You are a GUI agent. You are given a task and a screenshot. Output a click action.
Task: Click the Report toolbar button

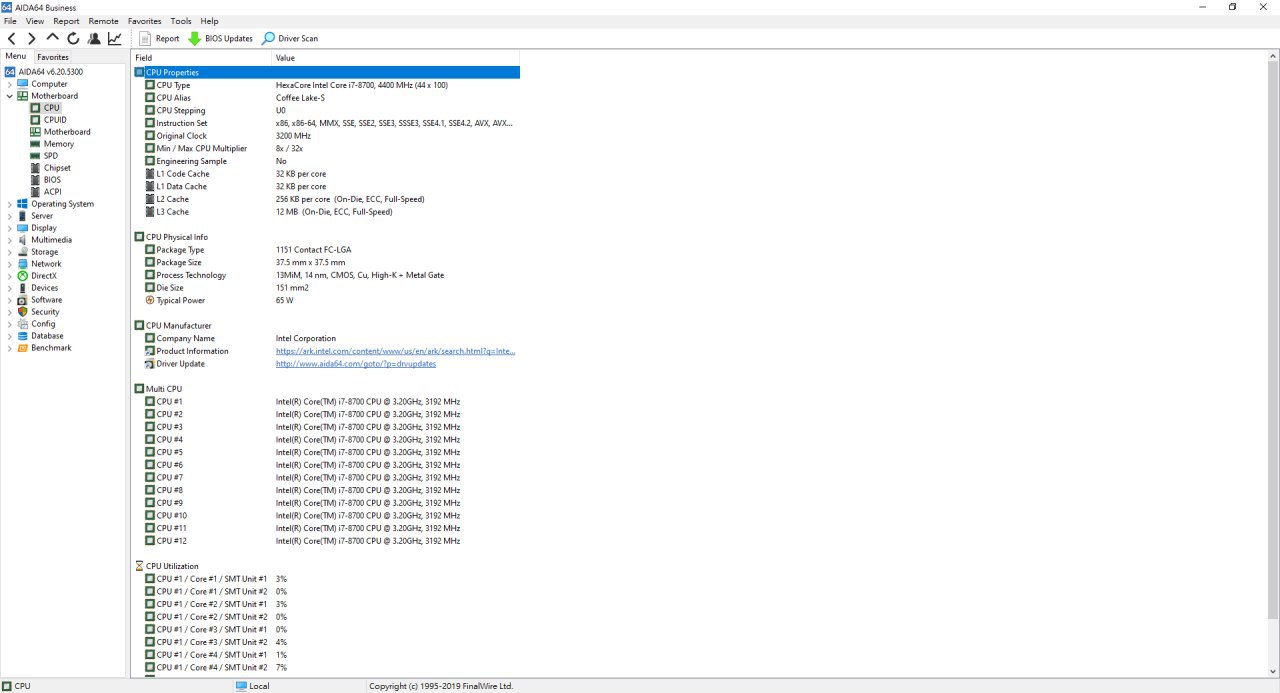[x=160, y=38]
